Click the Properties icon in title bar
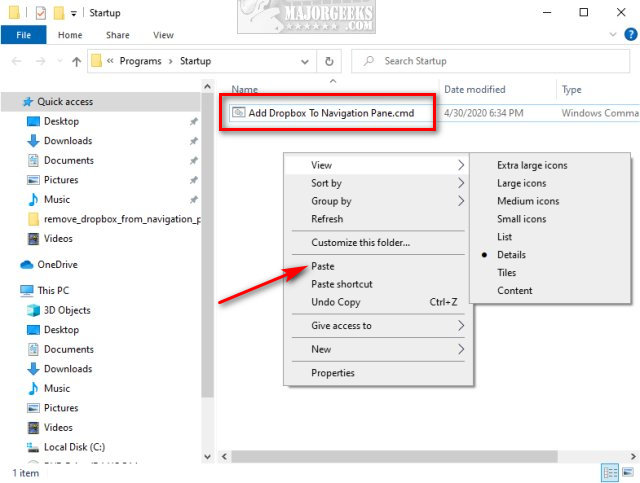Image resolution: width=640 pixels, height=483 pixels. point(40,13)
